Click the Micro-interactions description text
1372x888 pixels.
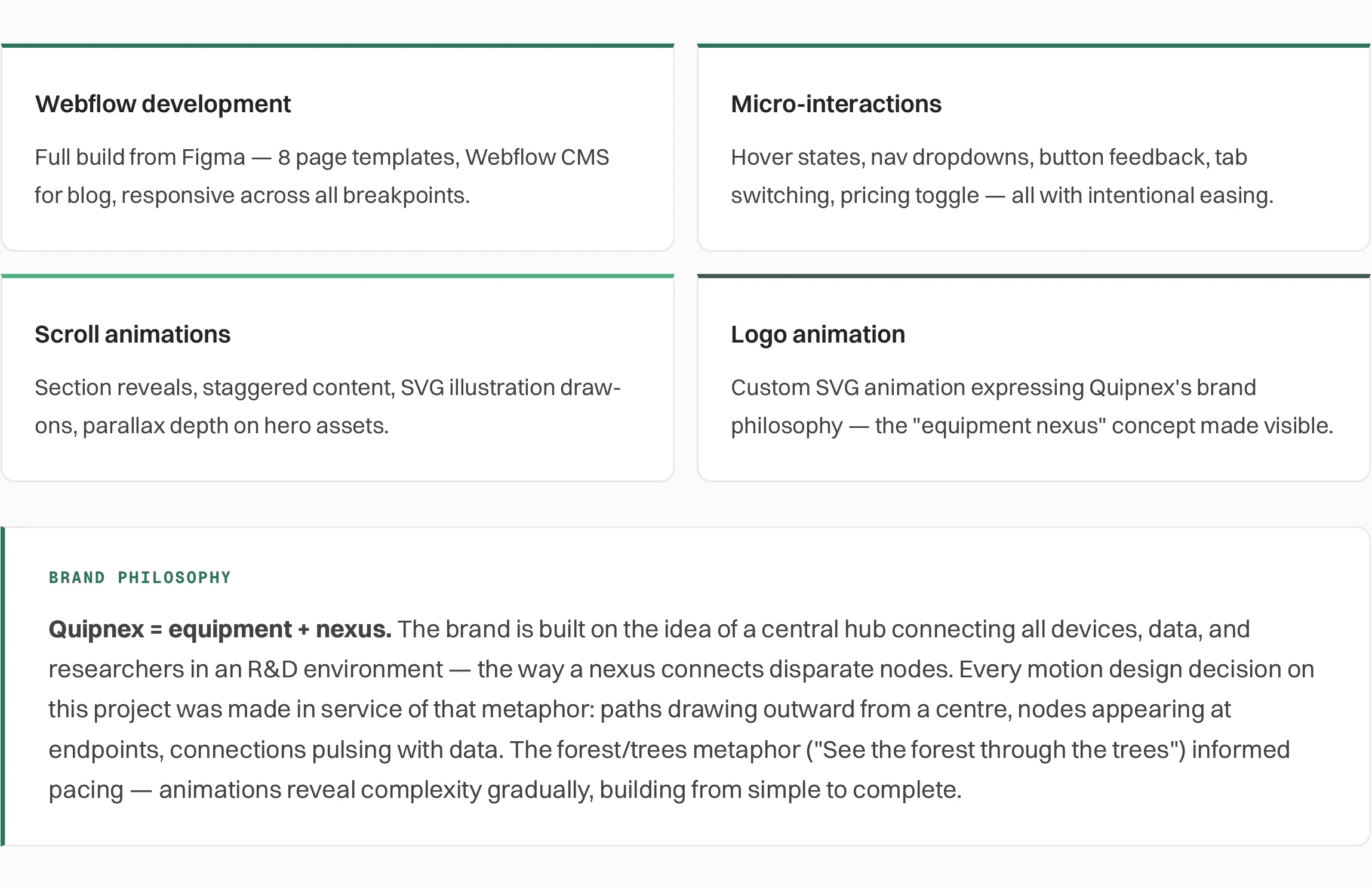coord(1002,176)
